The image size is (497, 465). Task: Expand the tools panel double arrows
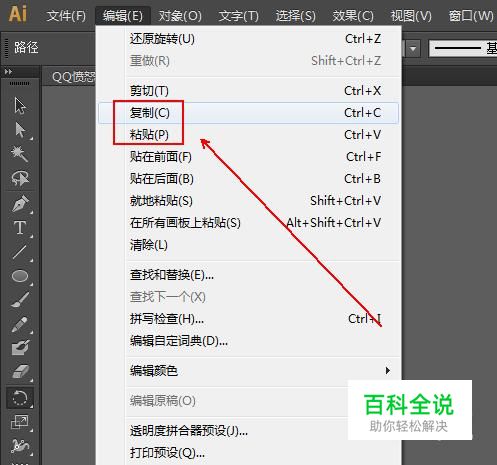[x=8, y=71]
